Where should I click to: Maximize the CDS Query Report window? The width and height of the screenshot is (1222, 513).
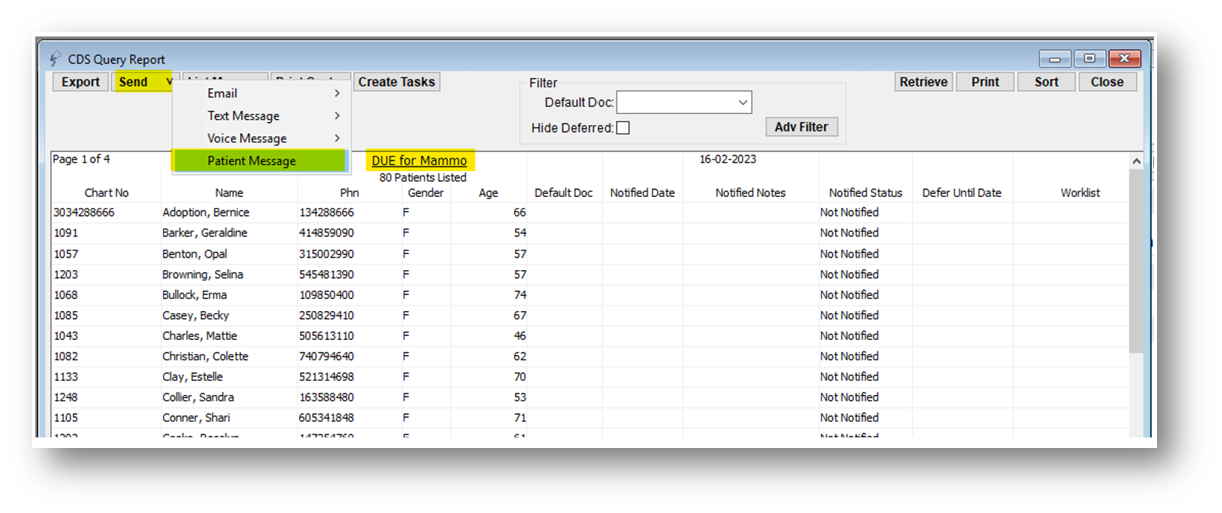pyautogui.click(x=1089, y=59)
